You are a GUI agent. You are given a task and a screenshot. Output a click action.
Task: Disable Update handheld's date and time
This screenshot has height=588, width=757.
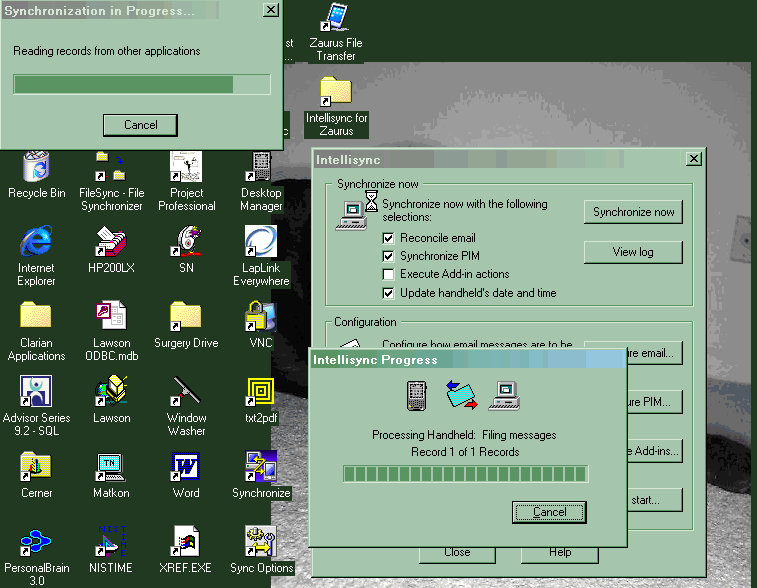pos(390,293)
